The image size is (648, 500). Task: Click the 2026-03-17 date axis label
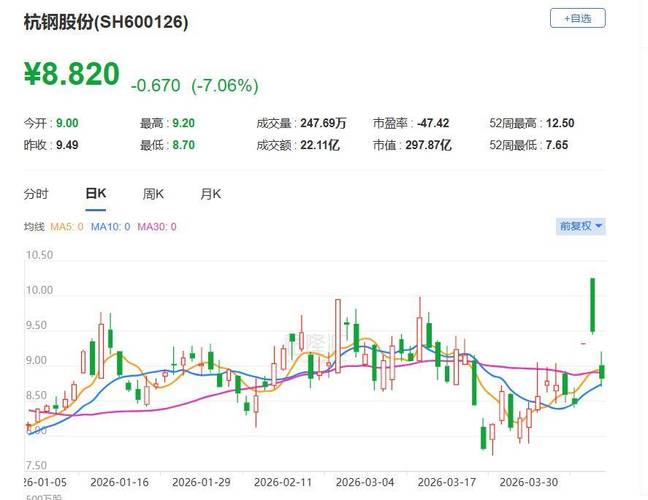[447, 482]
